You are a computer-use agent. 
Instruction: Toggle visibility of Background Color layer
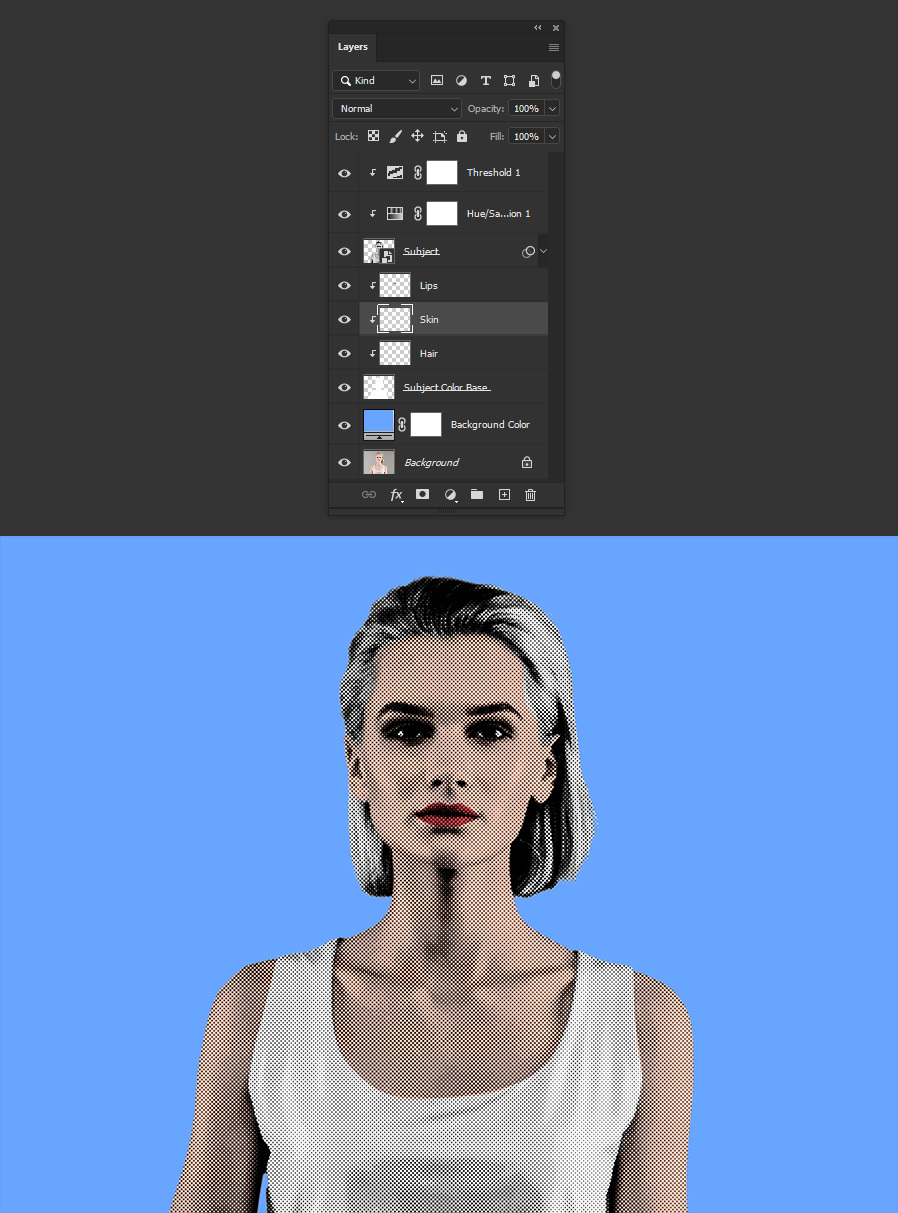click(344, 425)
